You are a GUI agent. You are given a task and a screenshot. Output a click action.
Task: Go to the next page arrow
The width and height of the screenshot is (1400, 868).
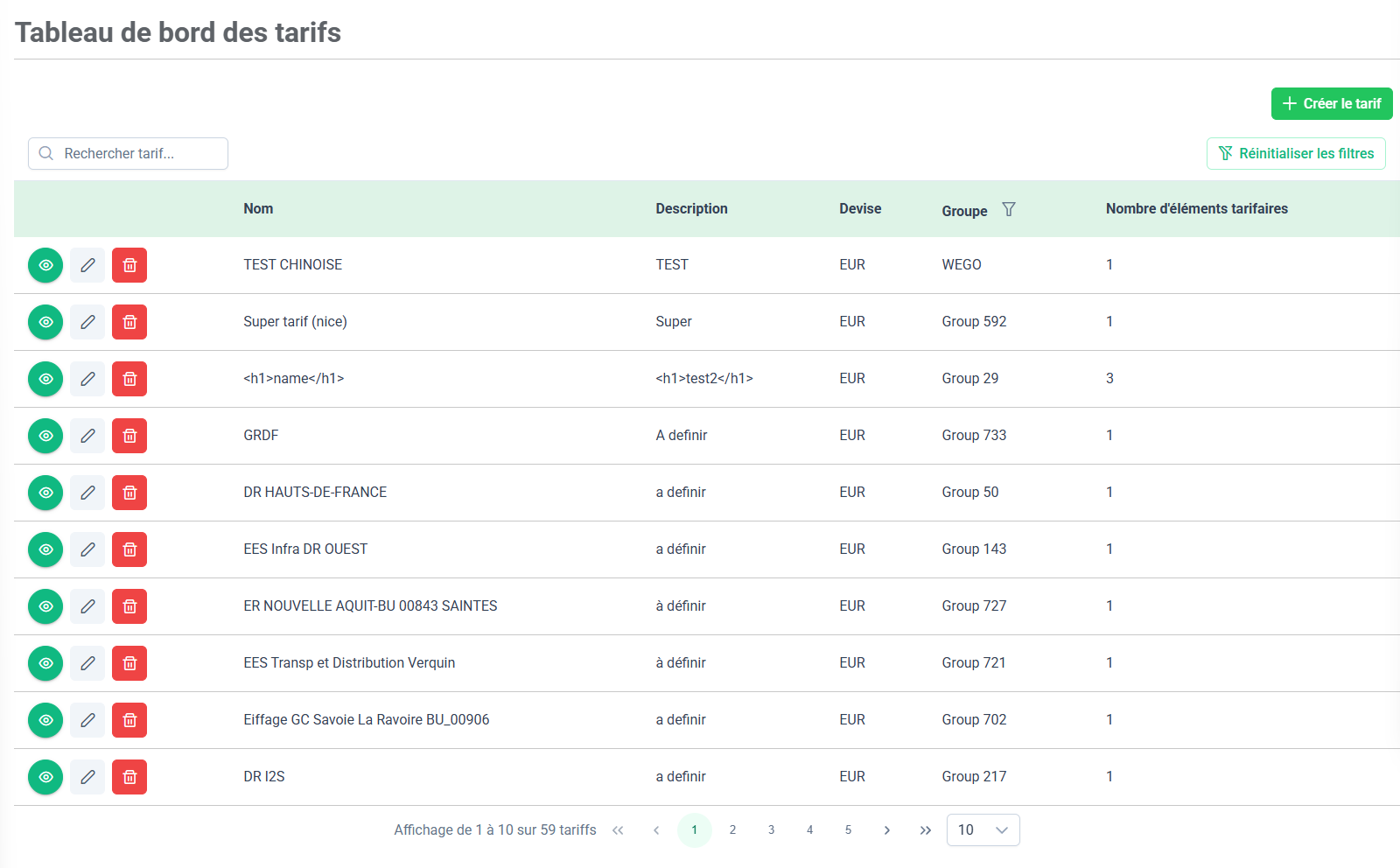click(x=886, y=830)
